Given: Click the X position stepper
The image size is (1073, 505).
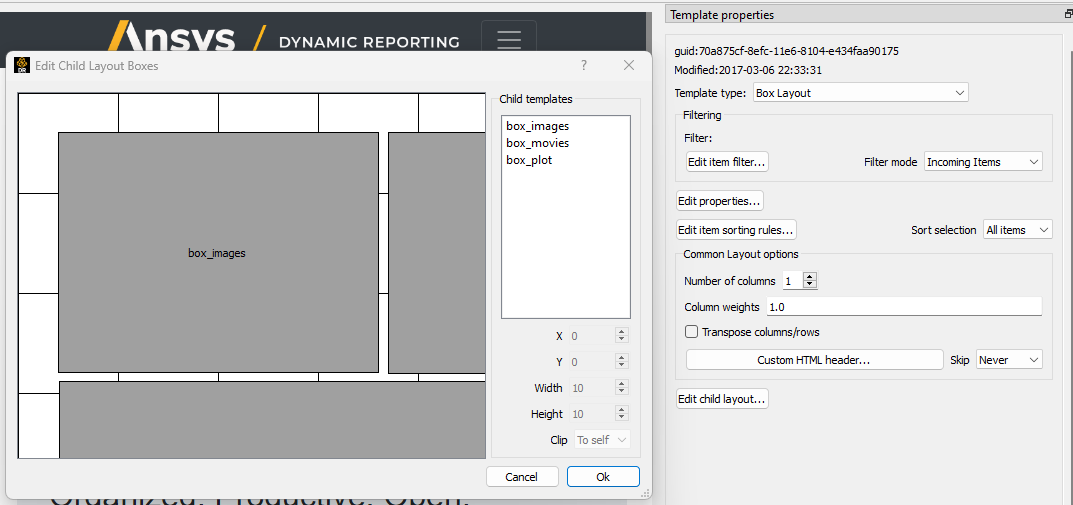Looking at the screenshot, I should (621, 336).
